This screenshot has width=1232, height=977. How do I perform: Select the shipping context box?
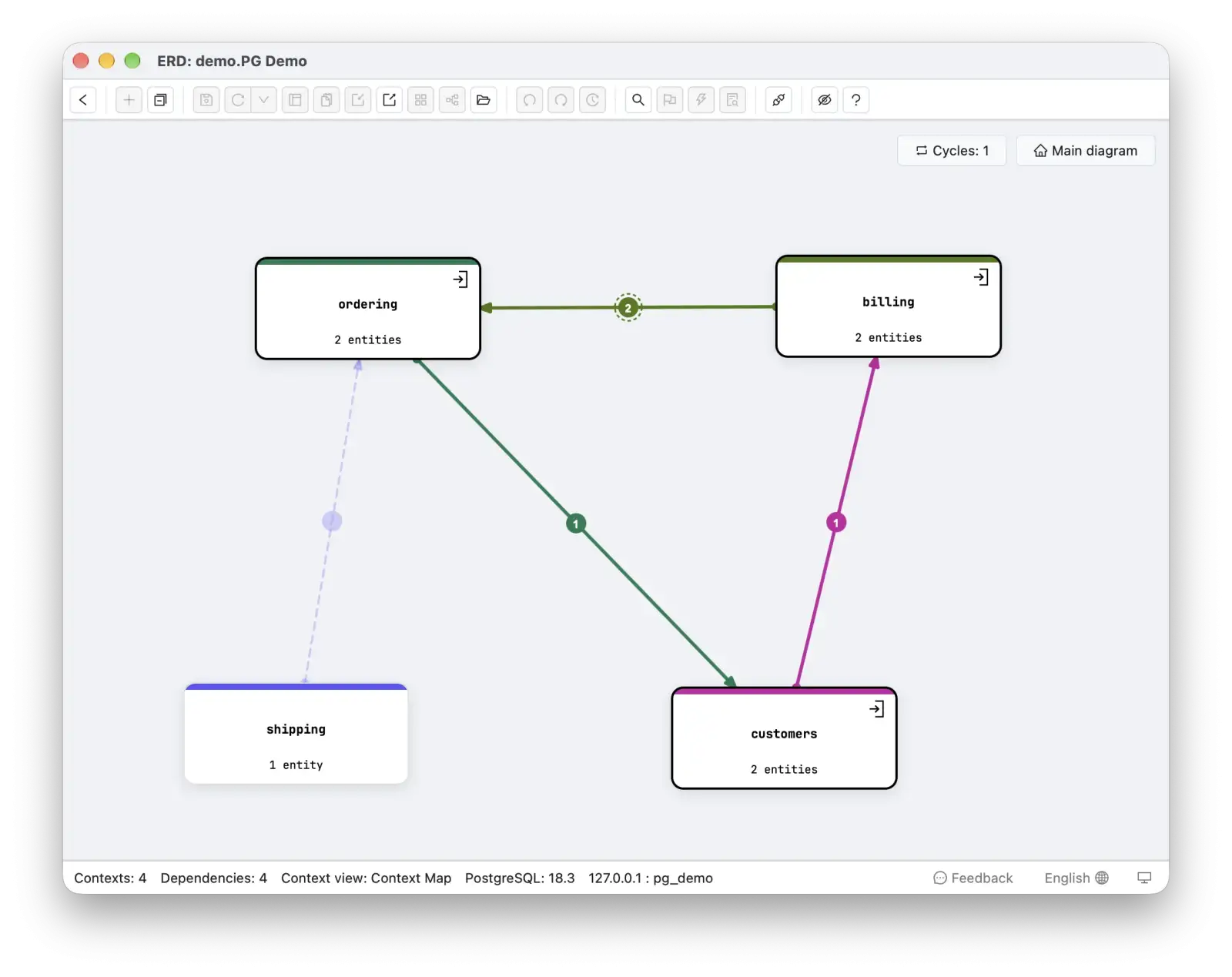pos(296,734)
